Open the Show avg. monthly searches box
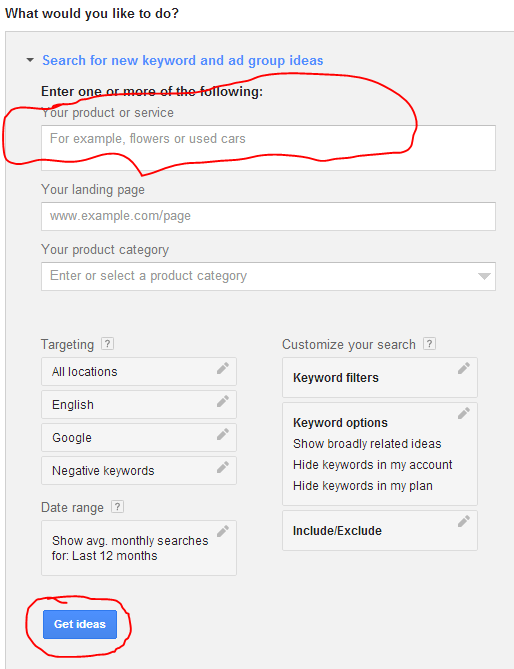The width and height of the screenshot is (514, 669). point(139,548)
